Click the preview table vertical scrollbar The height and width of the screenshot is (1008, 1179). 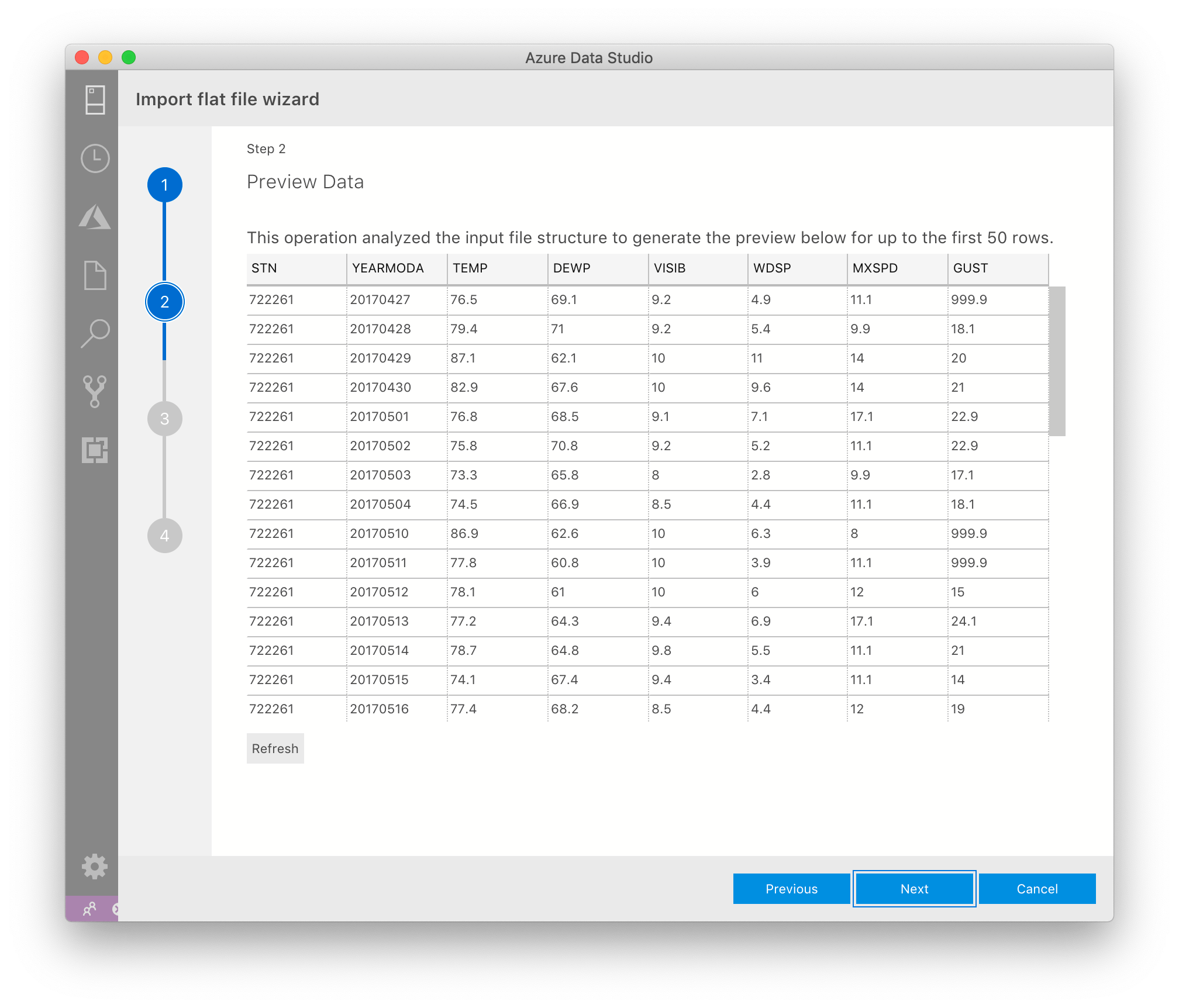[x=1057, y=361]
